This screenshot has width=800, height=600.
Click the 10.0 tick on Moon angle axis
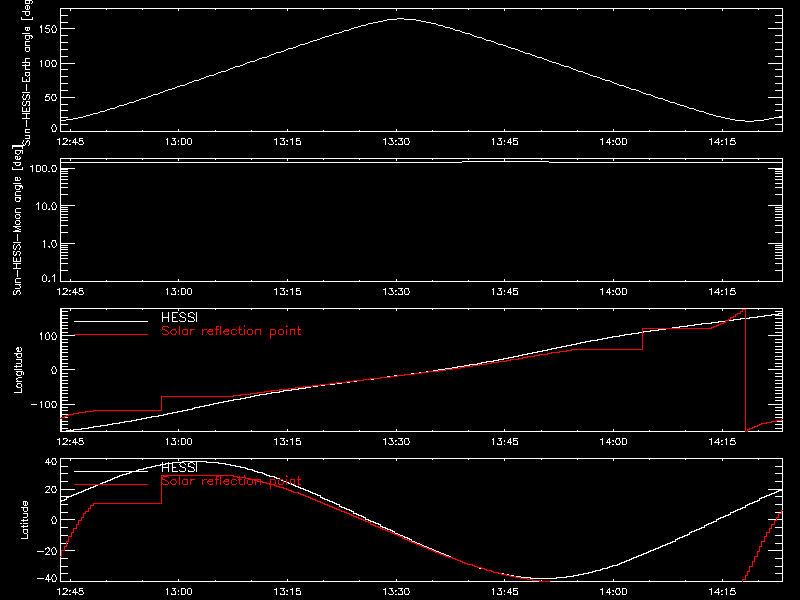[46, 206]
